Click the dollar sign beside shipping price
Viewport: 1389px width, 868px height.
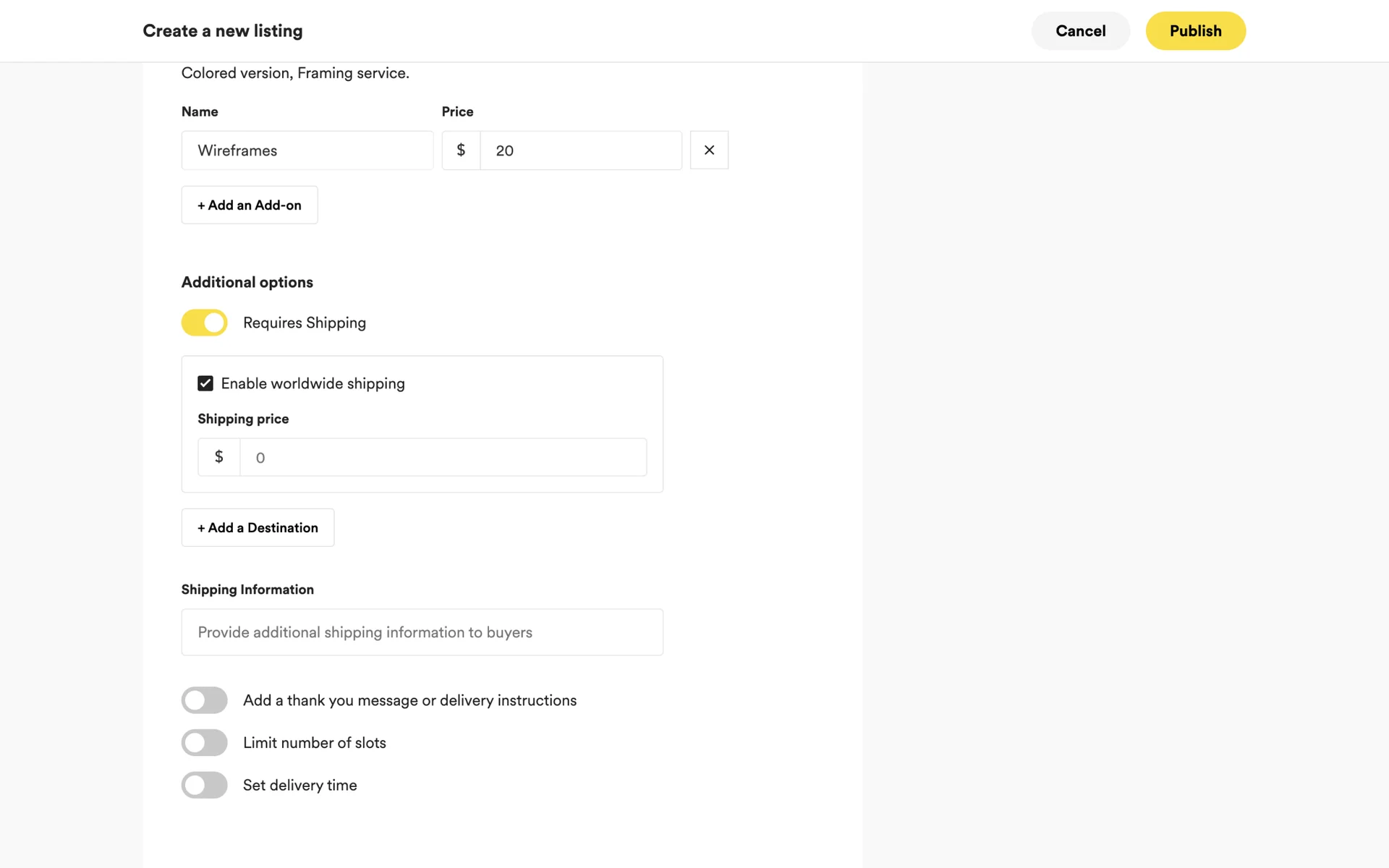pos(218,457)
